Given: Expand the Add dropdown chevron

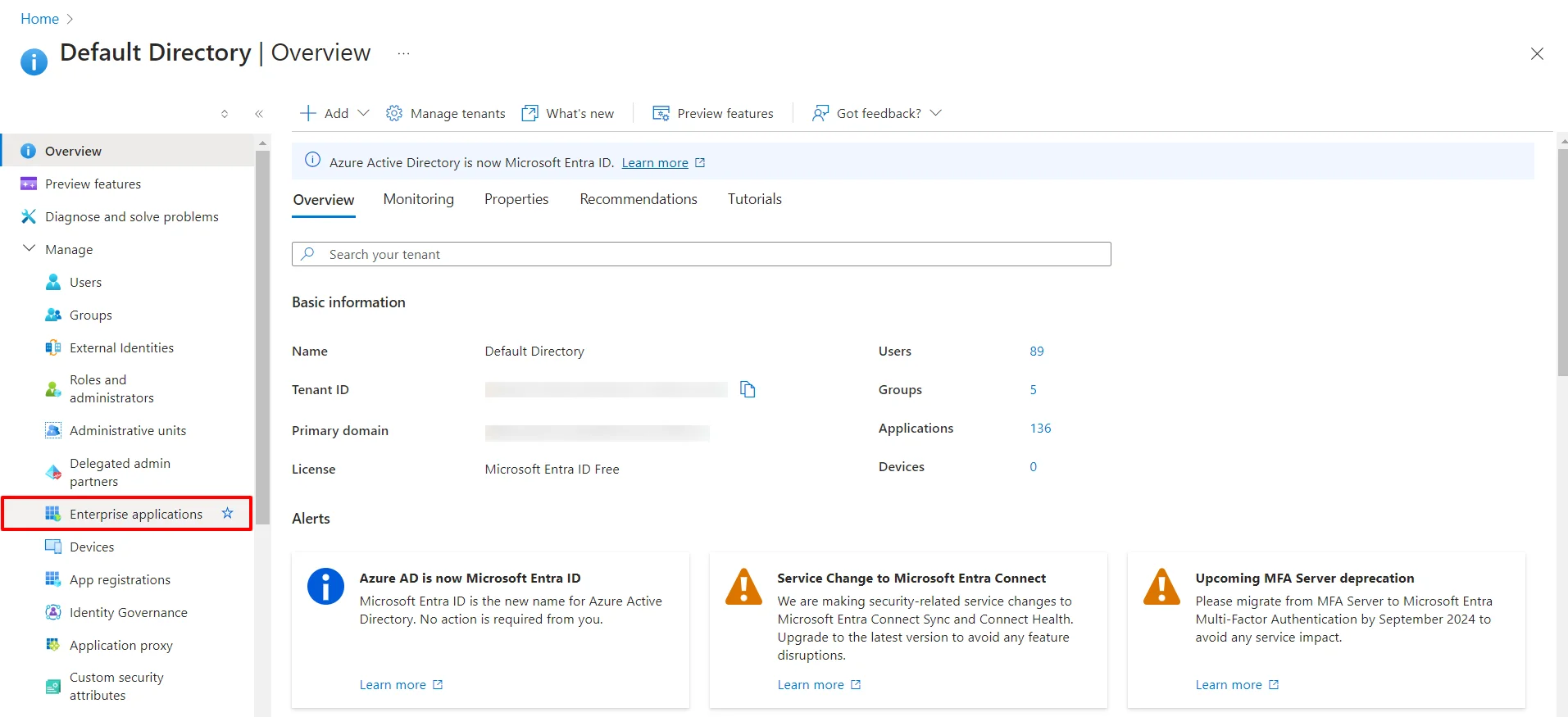Looking at the screenshot, I should 364,113.
